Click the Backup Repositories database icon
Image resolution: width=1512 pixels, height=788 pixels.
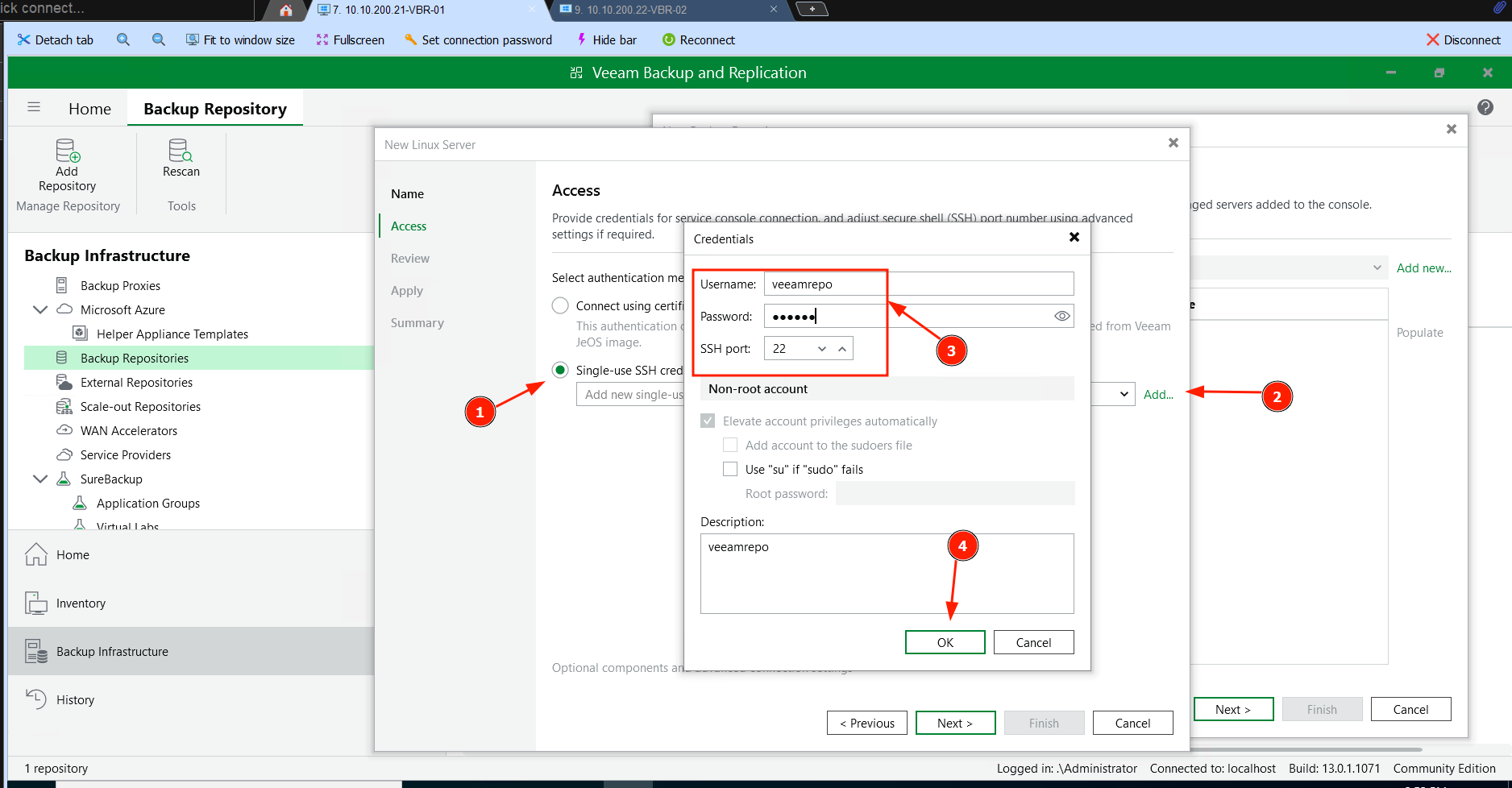pos(61,358)
